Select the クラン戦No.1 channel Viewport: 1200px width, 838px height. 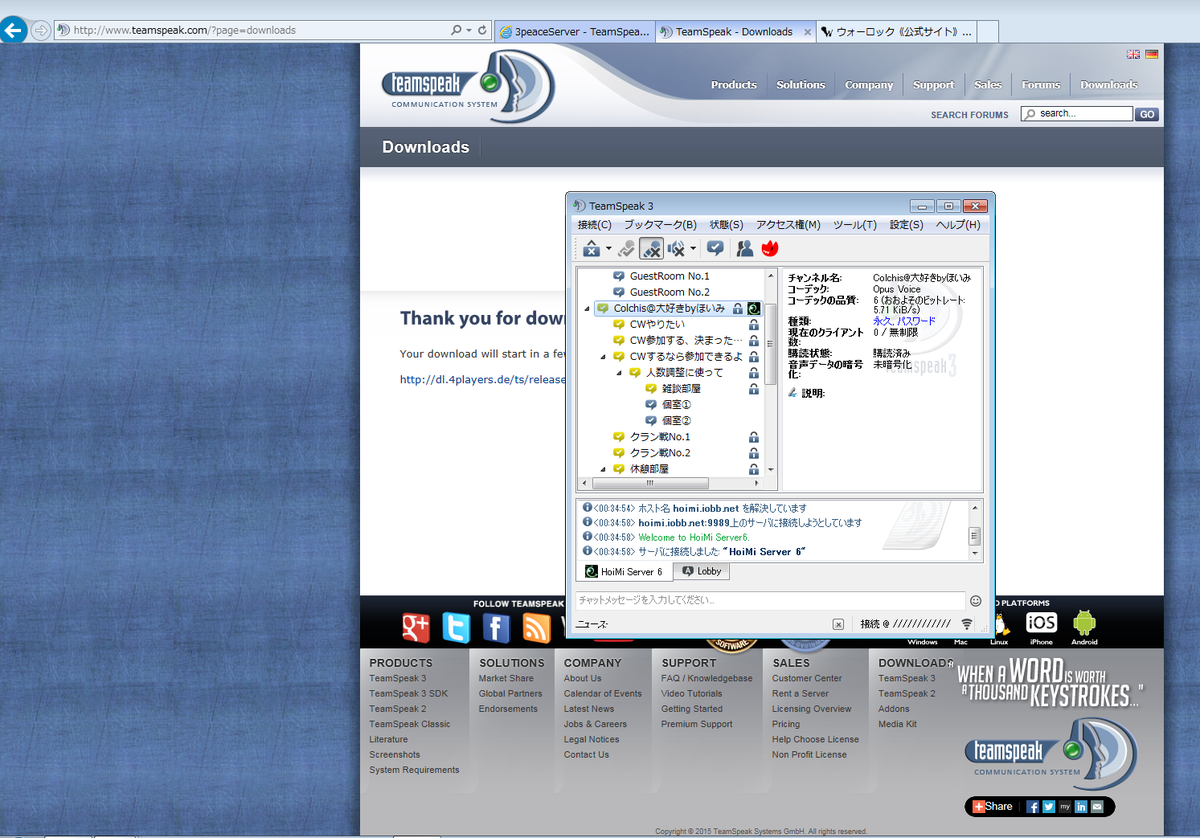click(660, 437)
